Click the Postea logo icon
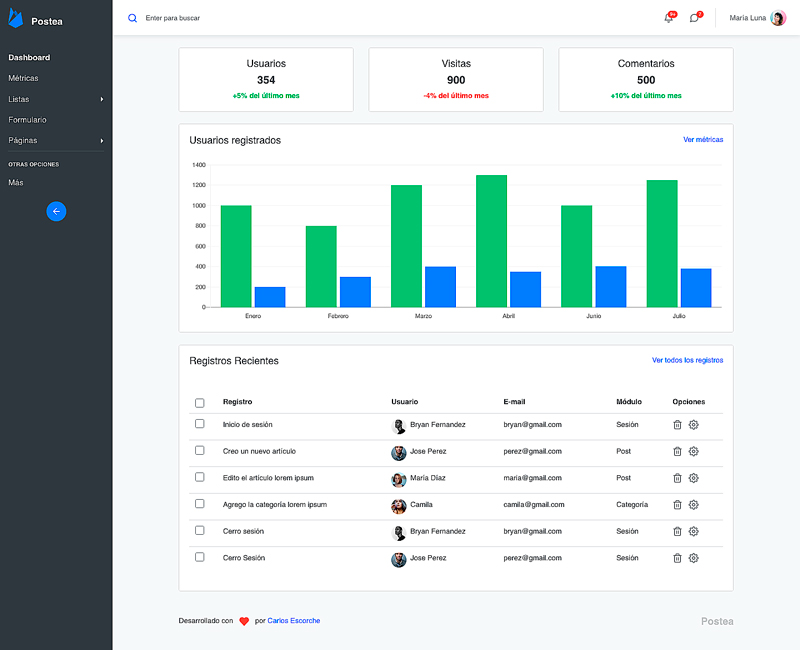800x650 pixels. tap(16, 18)
